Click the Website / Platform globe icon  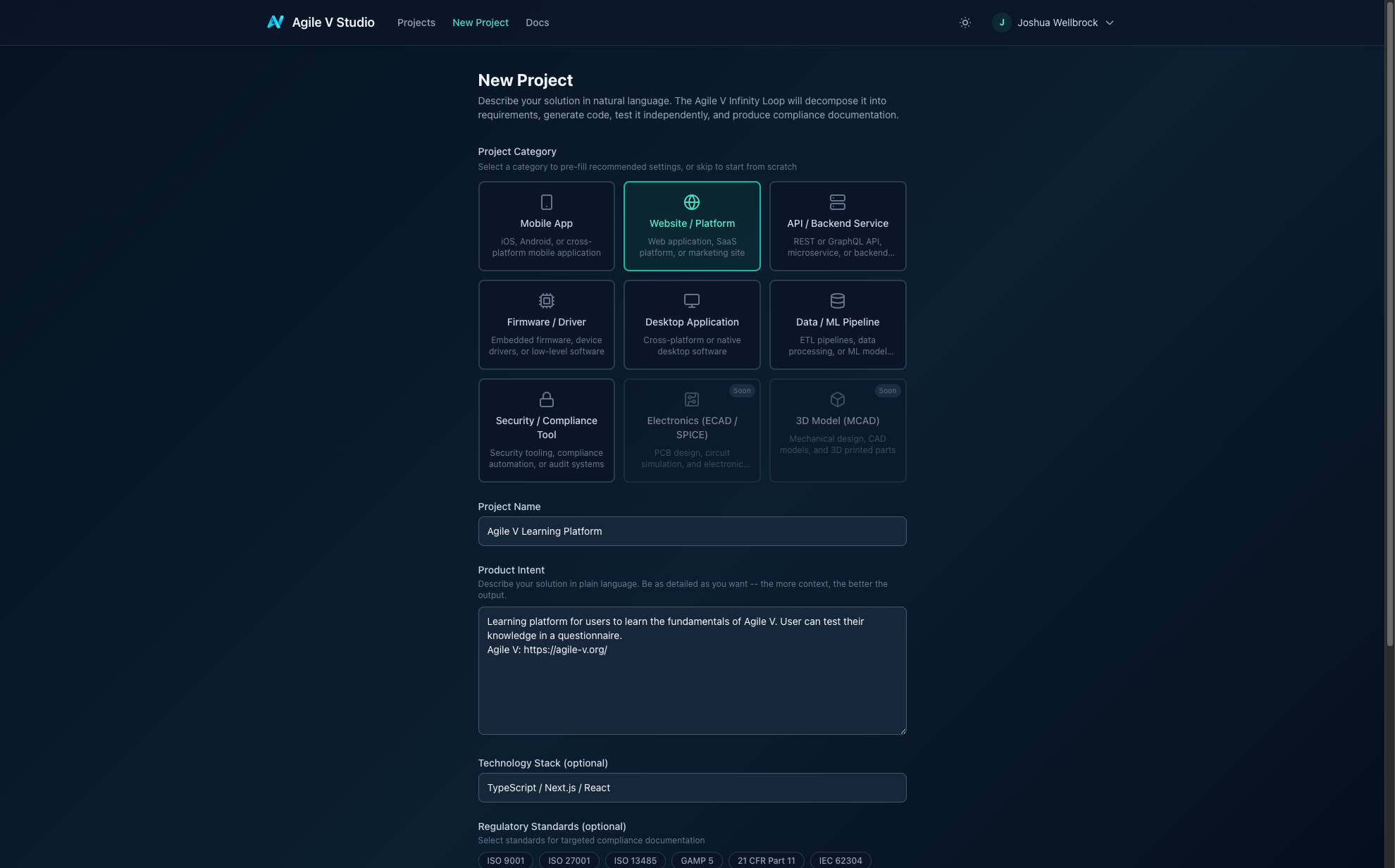691,202
